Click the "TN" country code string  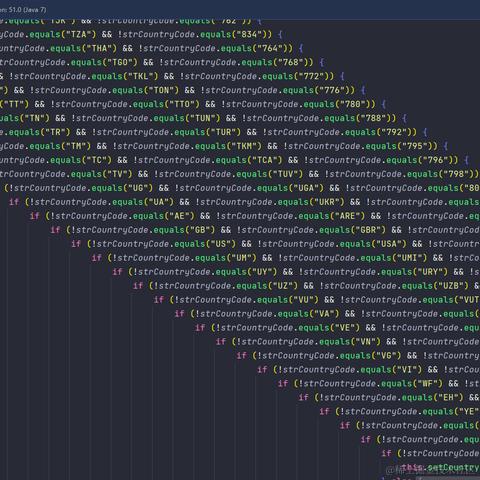tap(35, 118)
